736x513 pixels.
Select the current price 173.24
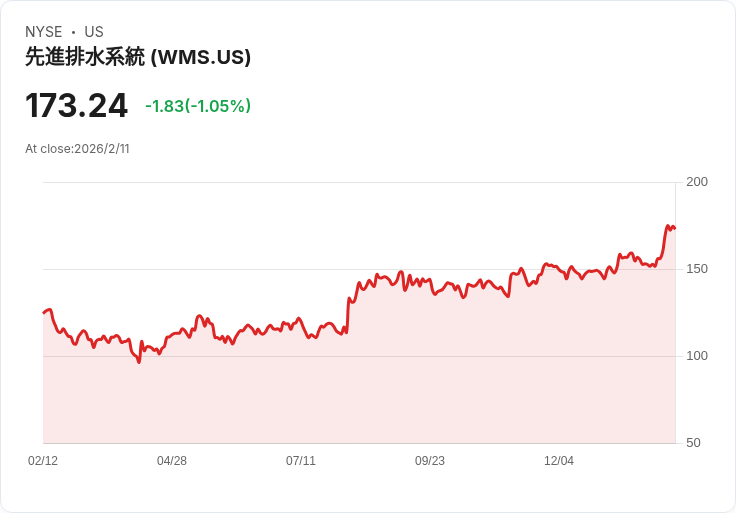click(x=76, y=106)
